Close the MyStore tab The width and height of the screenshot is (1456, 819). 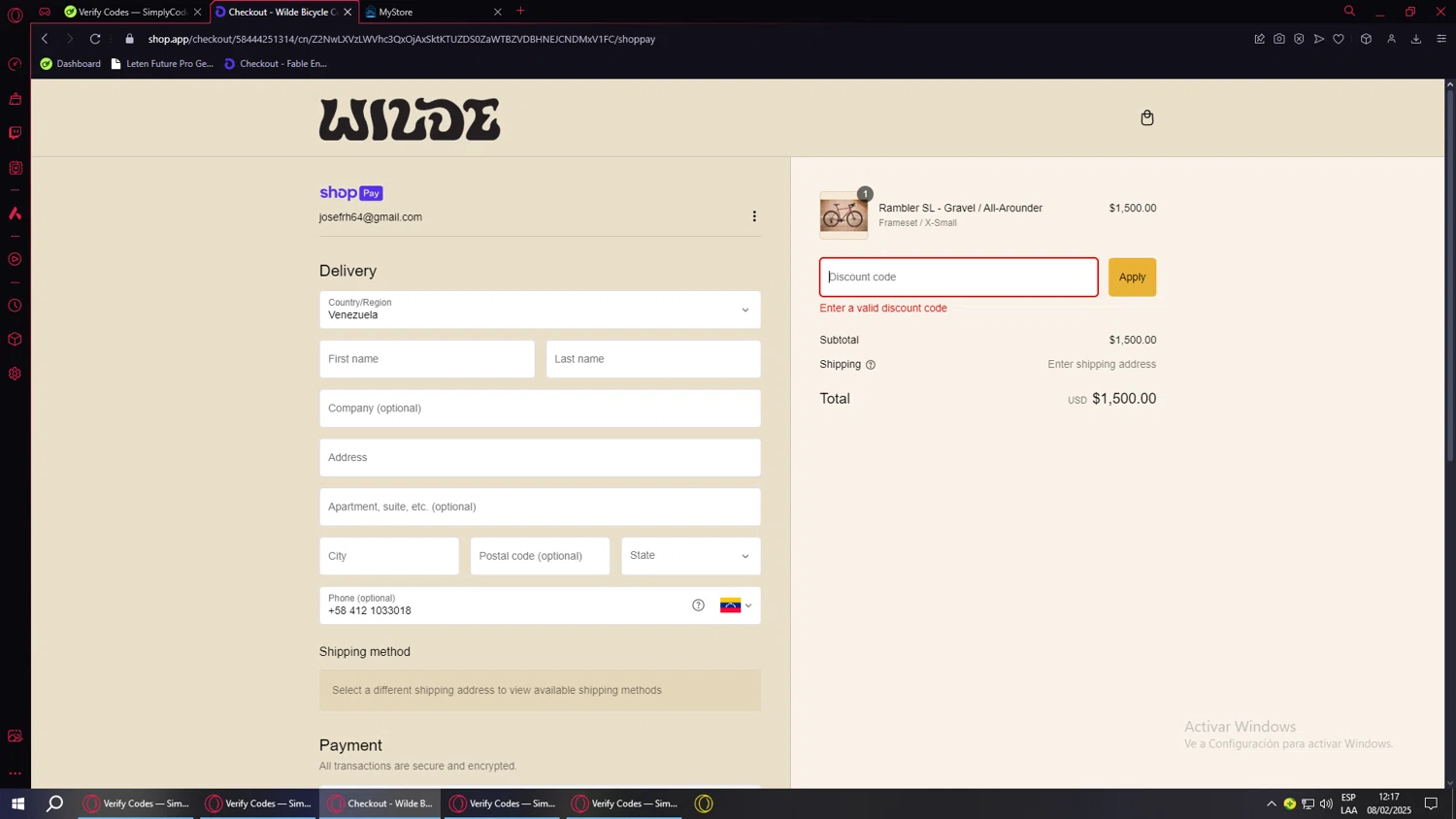coord(498,12)
